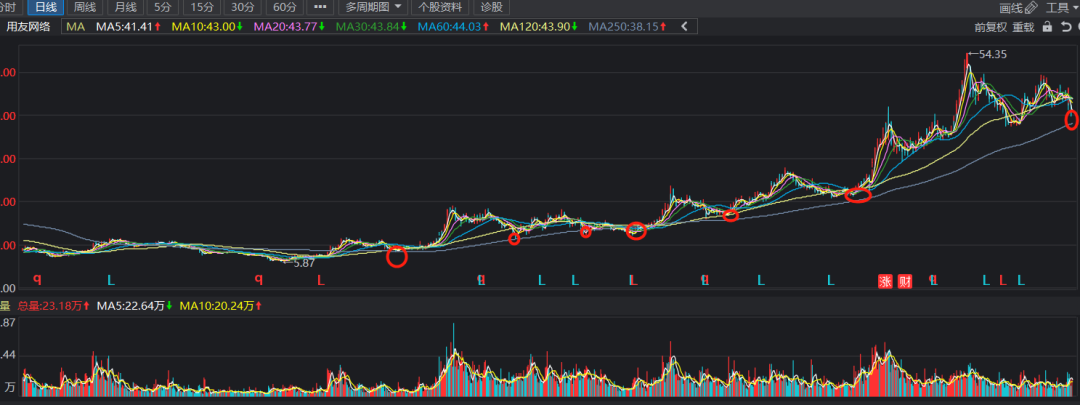Click the 前复权 price adjustment option

pyautogui.click(x=990, y=27)
